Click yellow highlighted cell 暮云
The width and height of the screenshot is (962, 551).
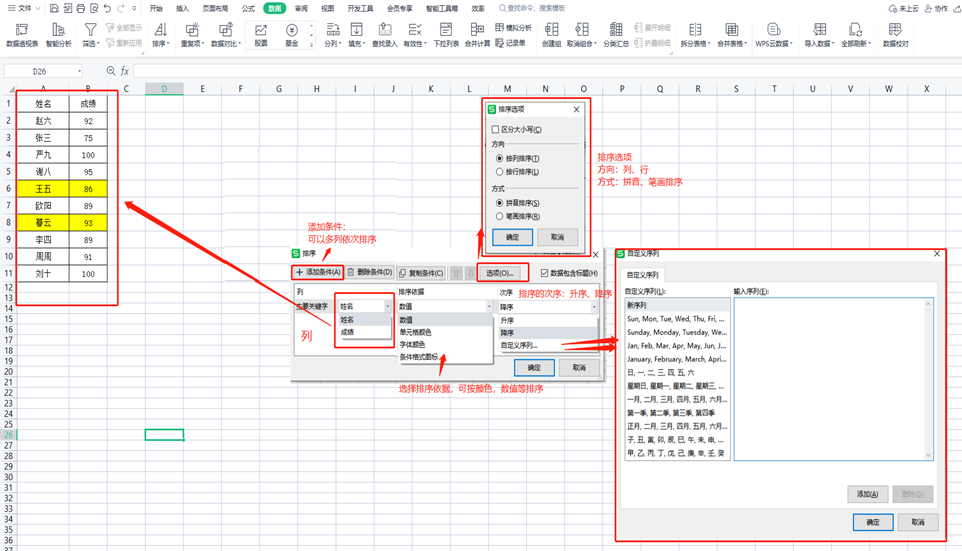(44, 223)
